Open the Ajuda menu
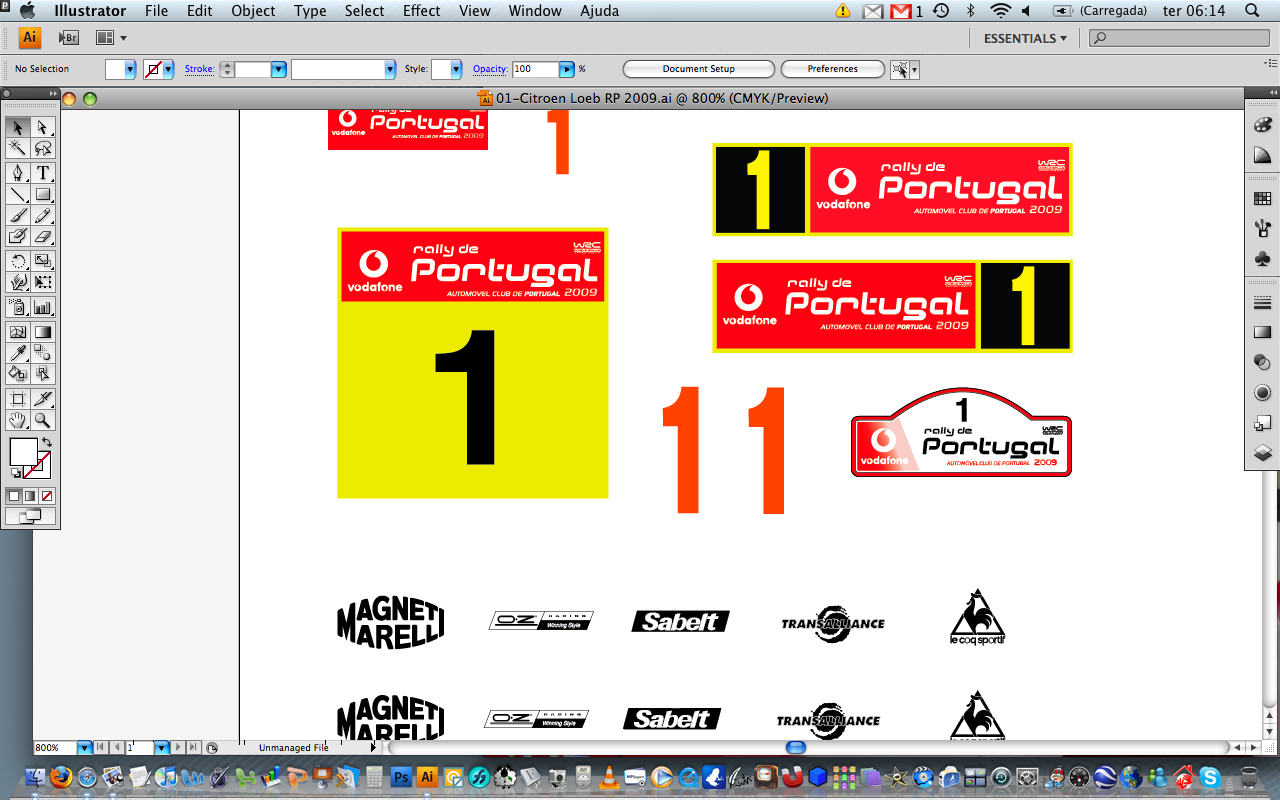 pos(599,11)
